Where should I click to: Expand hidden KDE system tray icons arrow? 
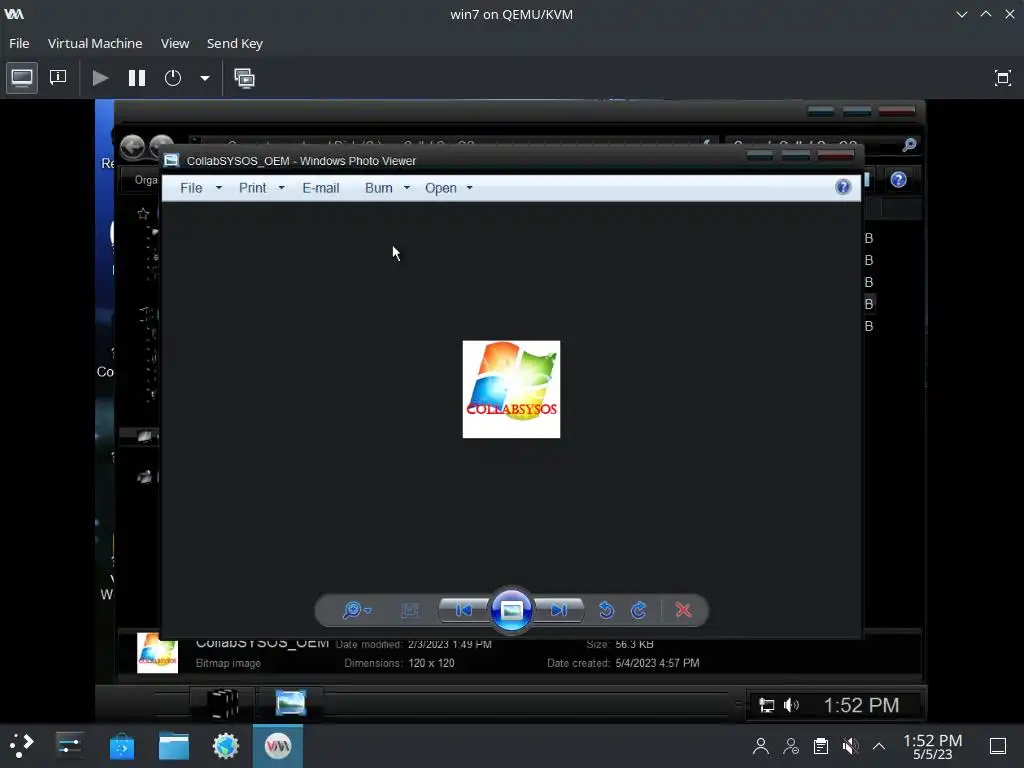[879, 746]
